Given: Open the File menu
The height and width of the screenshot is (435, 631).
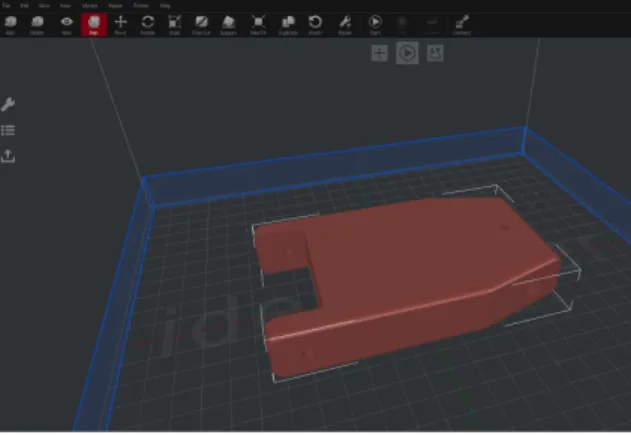Looking at the screenshot, I should point(6,6).
